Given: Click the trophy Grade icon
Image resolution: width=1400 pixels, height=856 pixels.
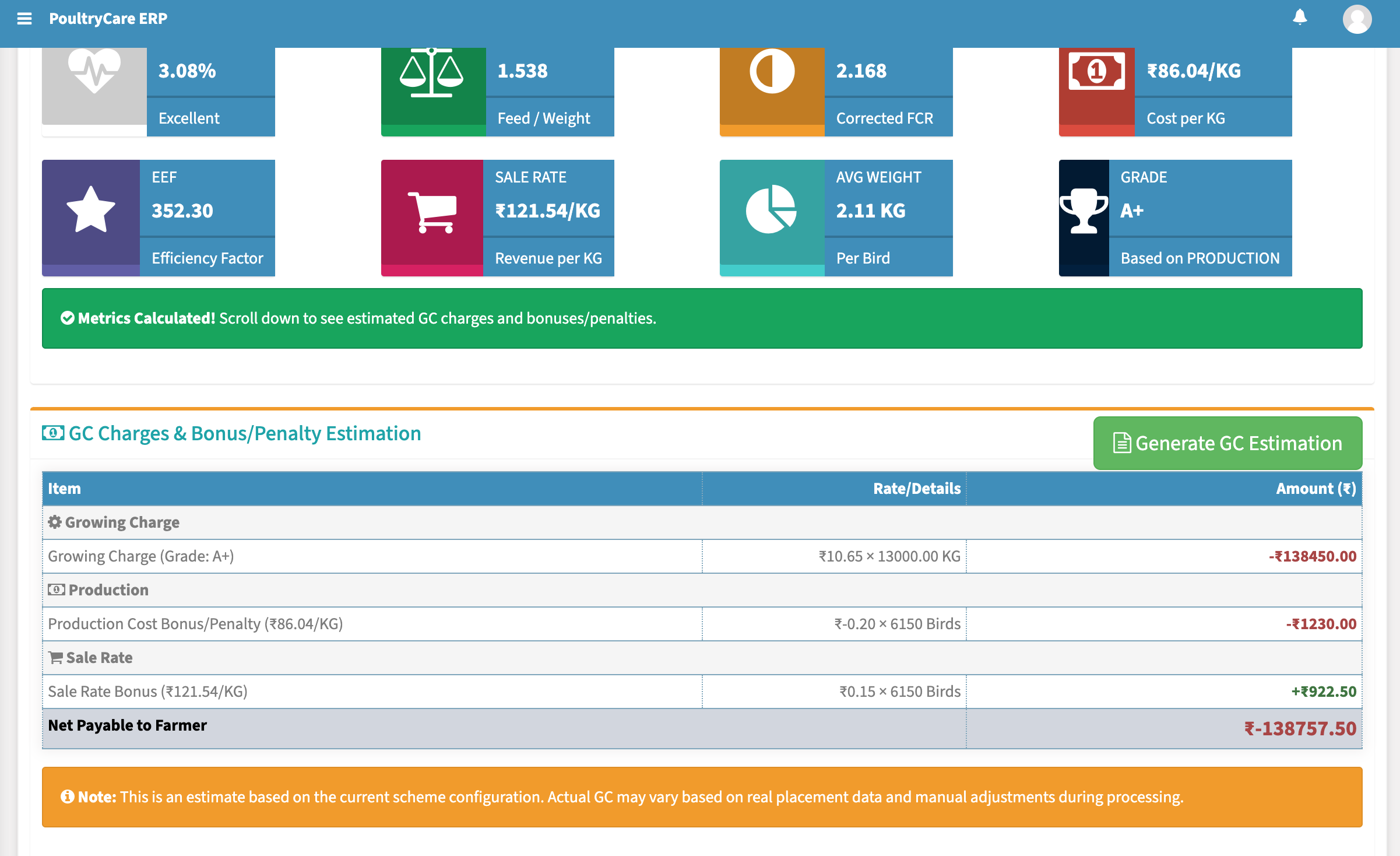Looking at the screenshot, I should (1084, 211).
